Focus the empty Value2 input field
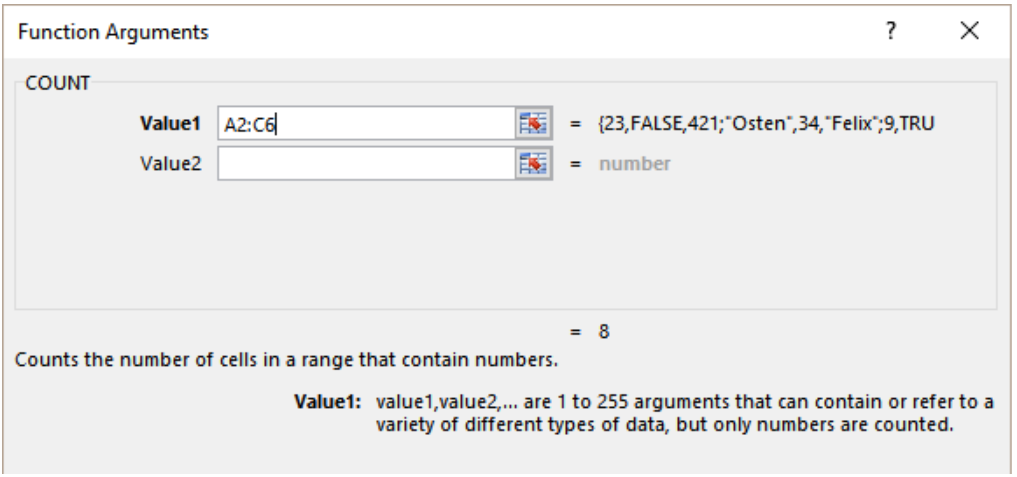The height and width of the screenshot is (477, 1017). point(366,164)
